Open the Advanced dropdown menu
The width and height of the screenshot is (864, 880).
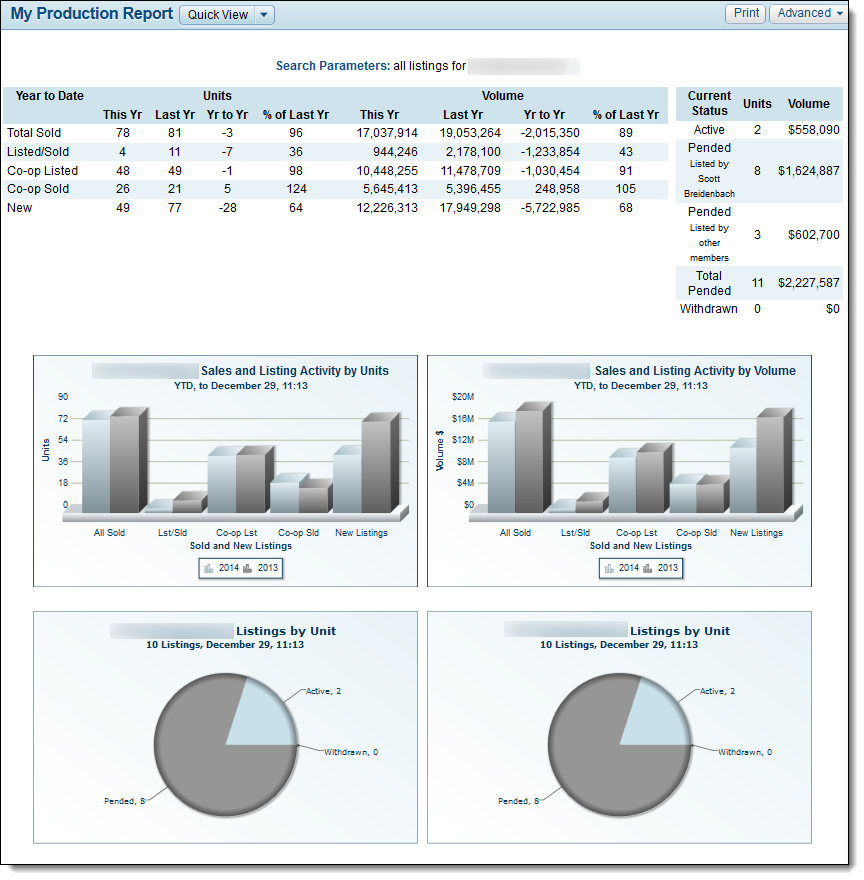pyautogui.click(x=807, y=14)
